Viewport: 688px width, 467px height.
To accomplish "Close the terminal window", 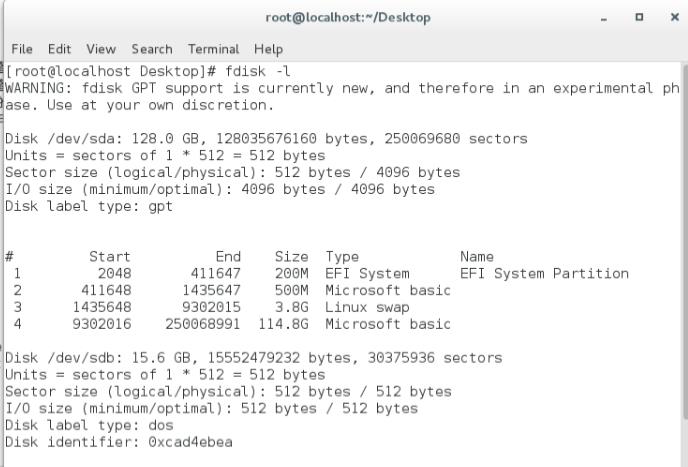I will pos(675,17).
